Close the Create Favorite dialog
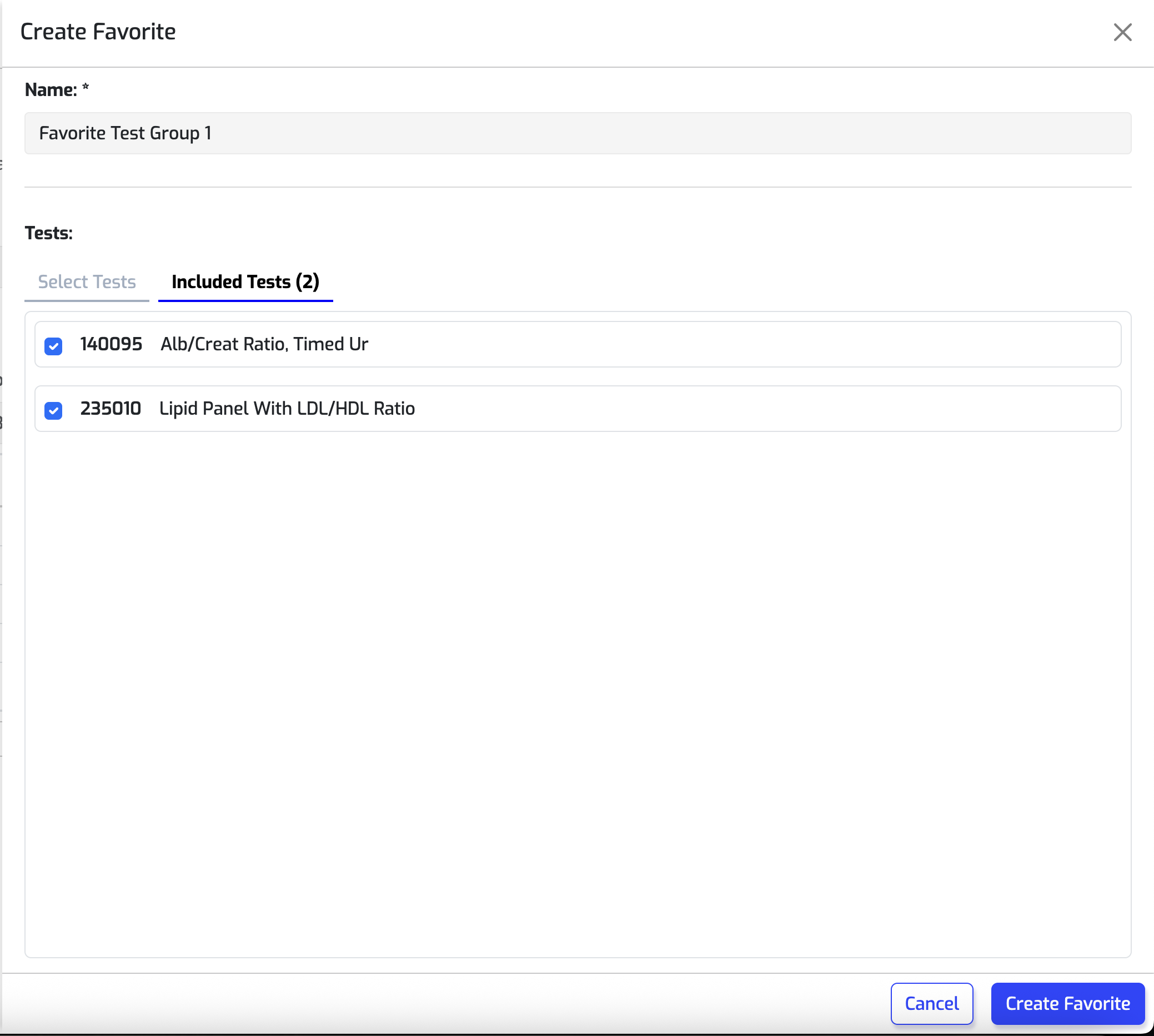Viewport: 1154px width, 1036px height. click(1122, 32)
